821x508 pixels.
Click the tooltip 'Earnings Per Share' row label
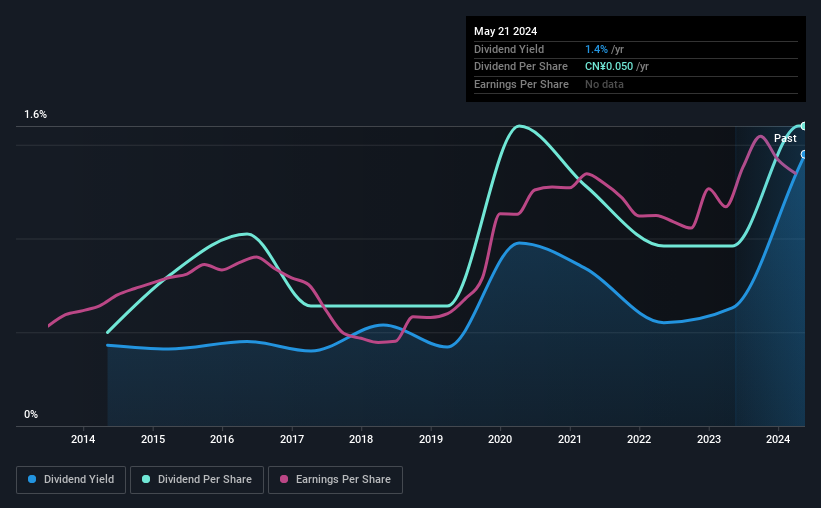pyautogui.click(x=522, y=84)
